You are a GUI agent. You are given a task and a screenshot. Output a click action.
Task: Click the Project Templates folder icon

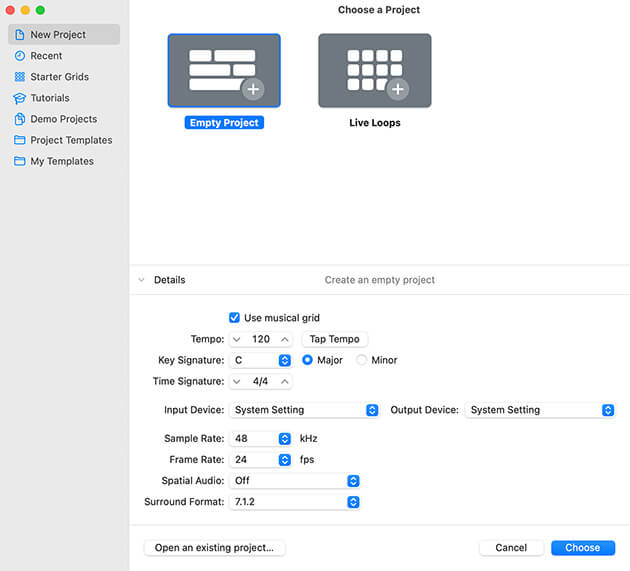pos(20,140)
